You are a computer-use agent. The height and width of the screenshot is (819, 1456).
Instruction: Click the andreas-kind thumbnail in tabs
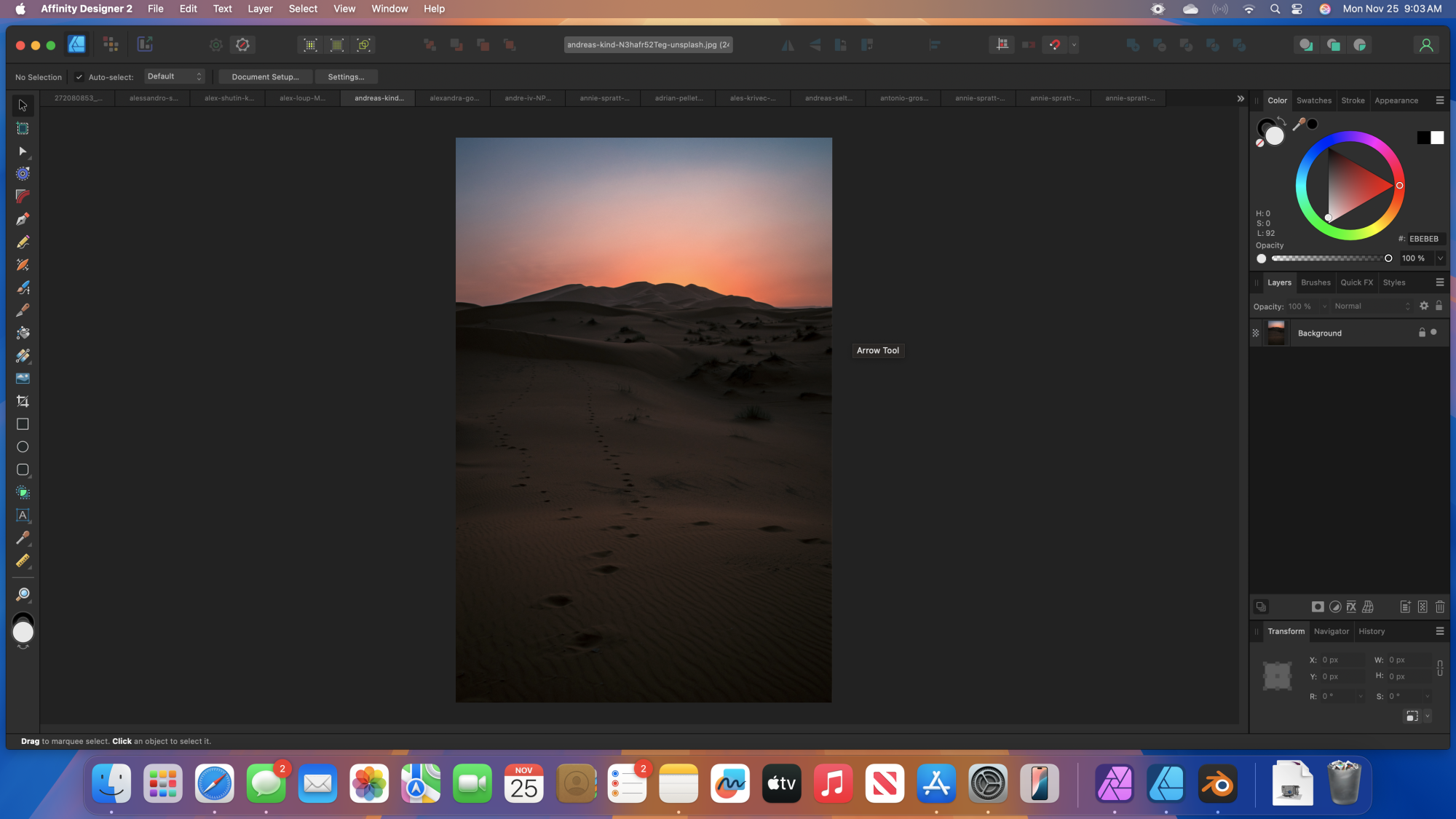378,98
